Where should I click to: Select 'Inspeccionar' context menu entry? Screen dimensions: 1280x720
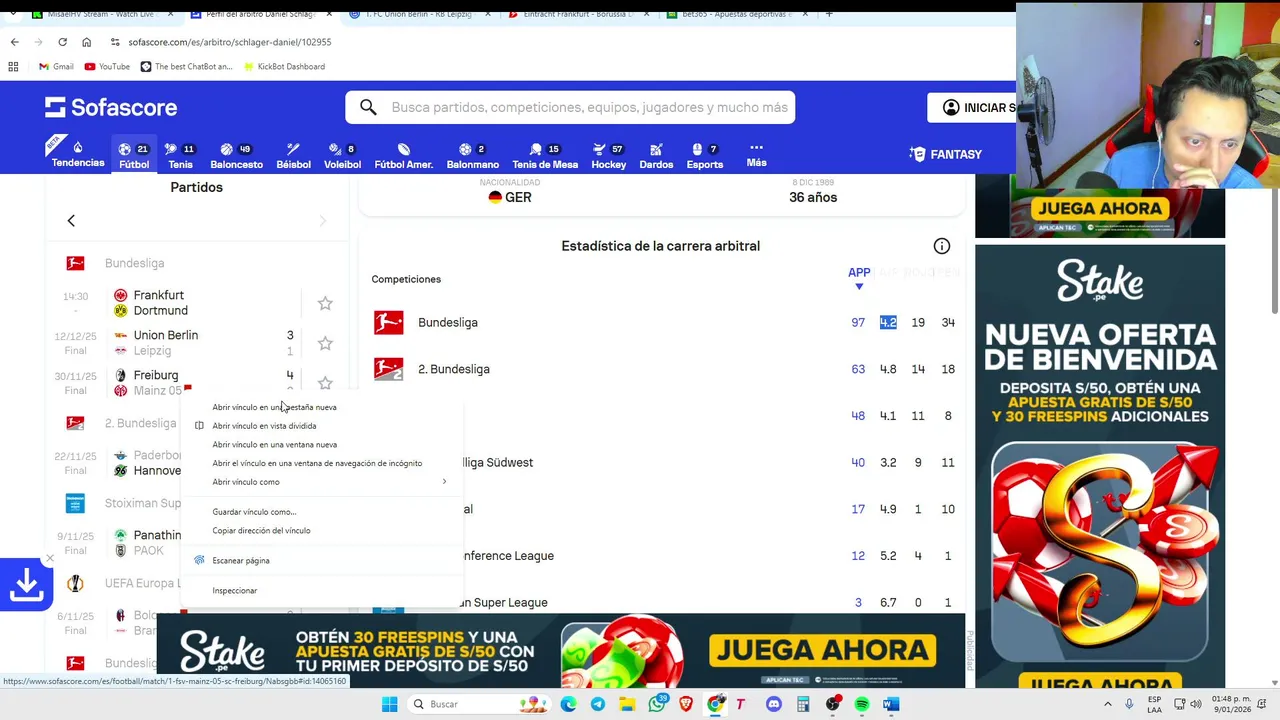pos(322,590)
